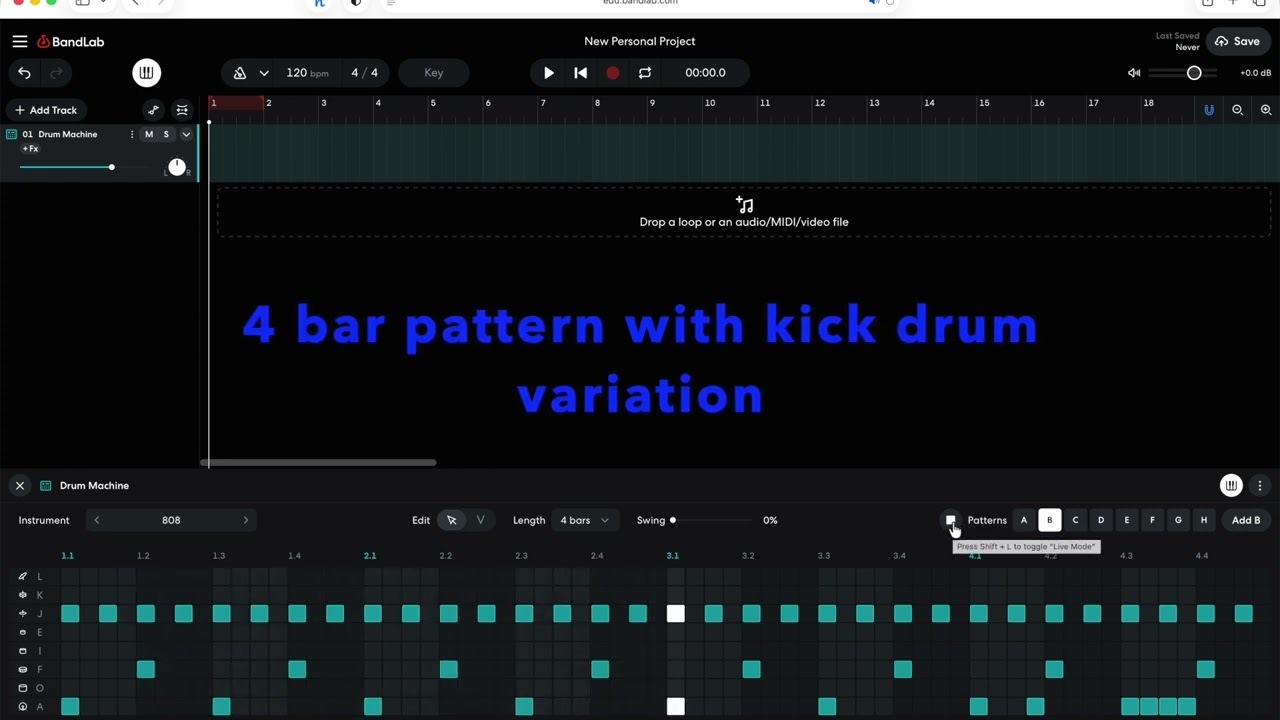Select the J row hi-hat icon

tap(23, 614)
